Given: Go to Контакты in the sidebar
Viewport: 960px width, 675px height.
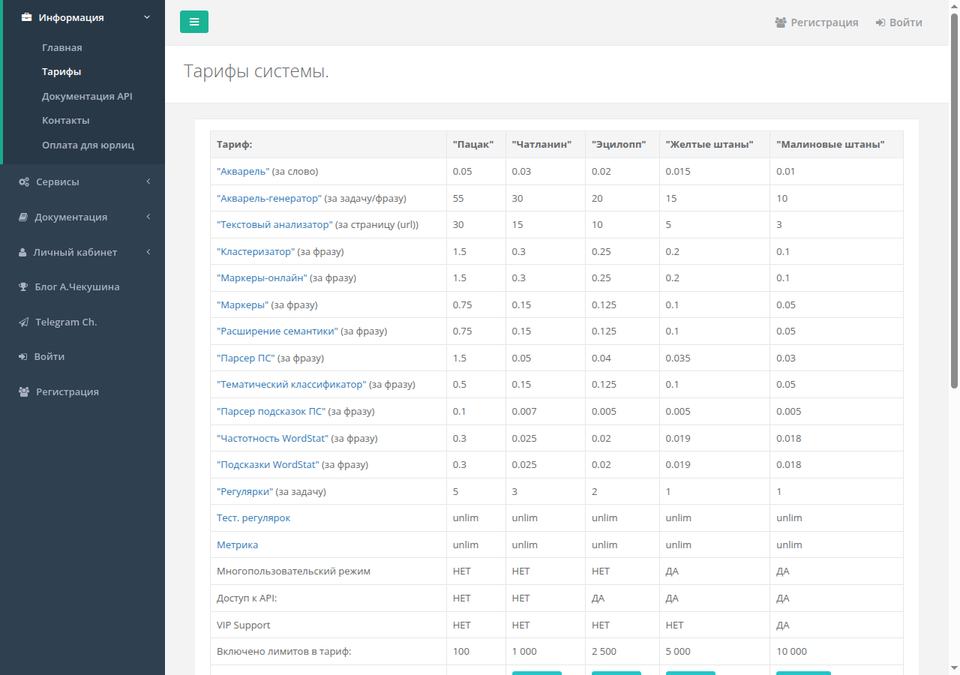Looking at the screenshot, I should (x=66, y=121).
